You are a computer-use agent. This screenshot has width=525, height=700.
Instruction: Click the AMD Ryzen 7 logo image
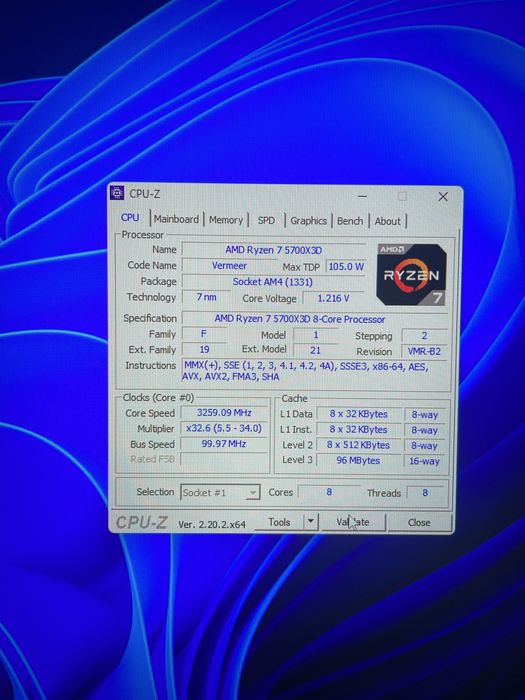[412, 275]
